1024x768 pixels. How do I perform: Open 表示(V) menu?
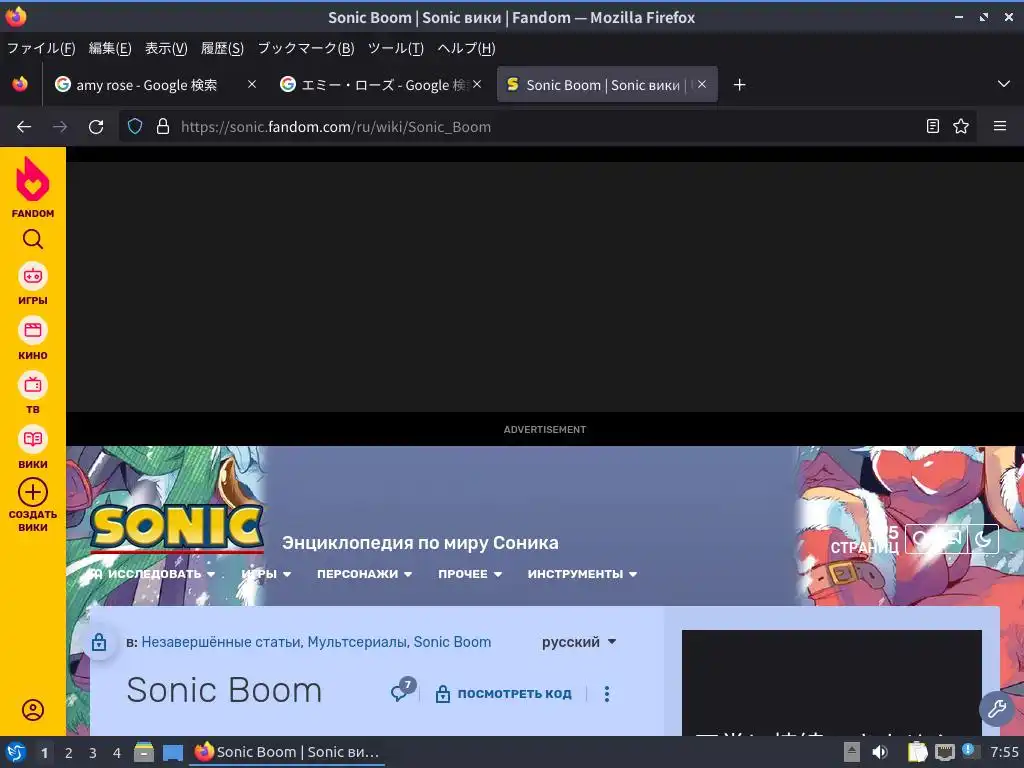pos(166,48)
